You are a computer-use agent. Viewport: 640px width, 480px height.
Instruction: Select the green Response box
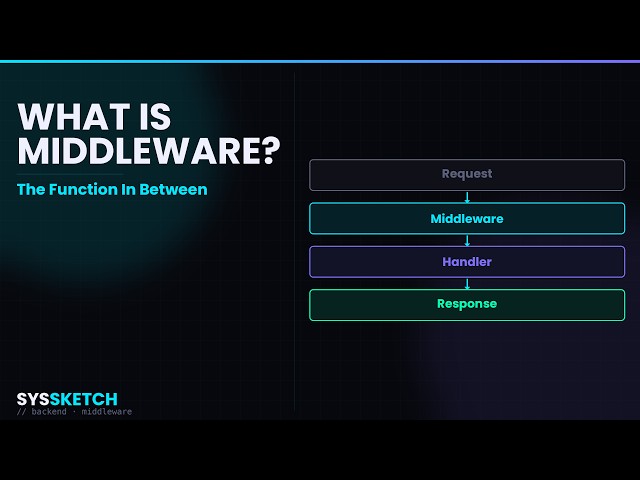click(x=467, y=305)
